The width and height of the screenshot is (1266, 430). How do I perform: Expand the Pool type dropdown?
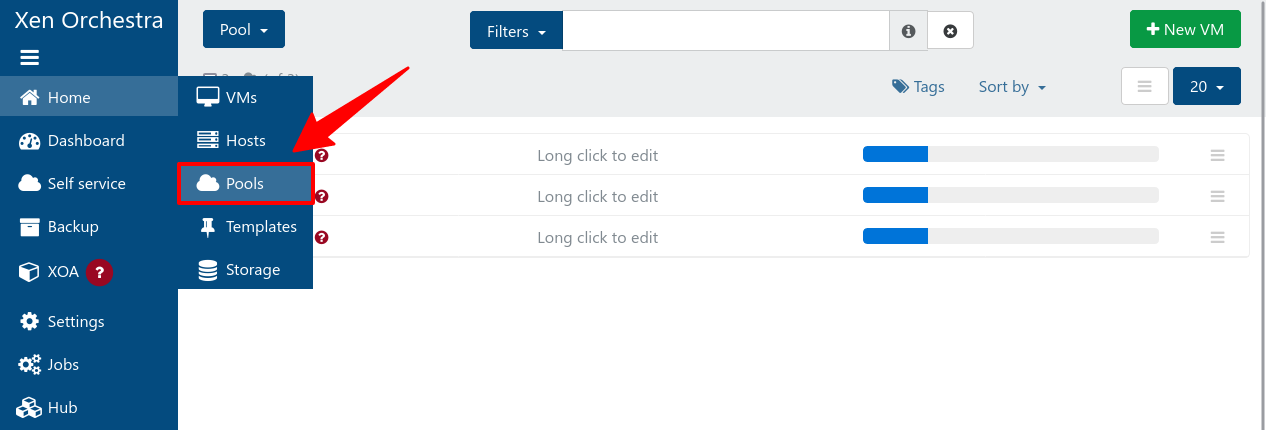pos(244,30)
